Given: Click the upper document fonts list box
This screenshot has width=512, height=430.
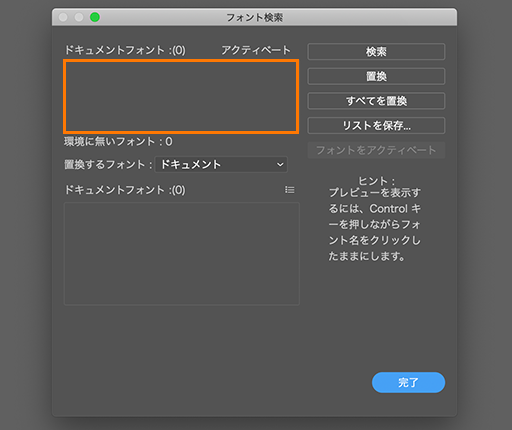Looking at the screenshot, I should click(x=181, y=97).
